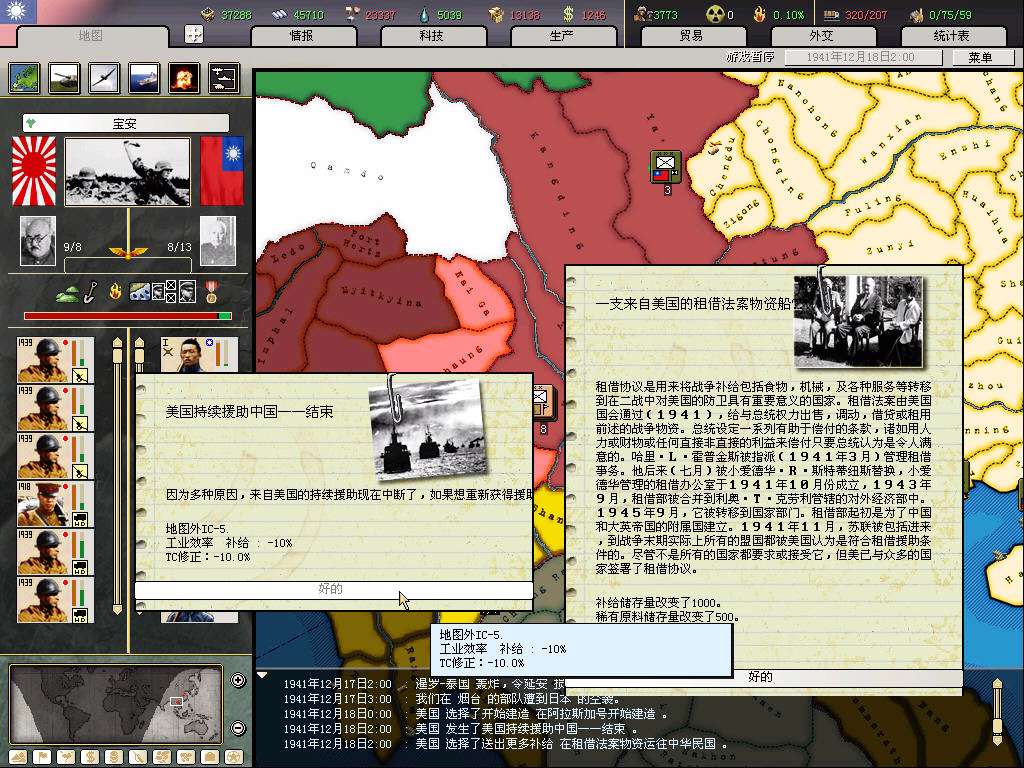Select the terrain map mode icon
1024x768 pixels.
click(25, 78)
